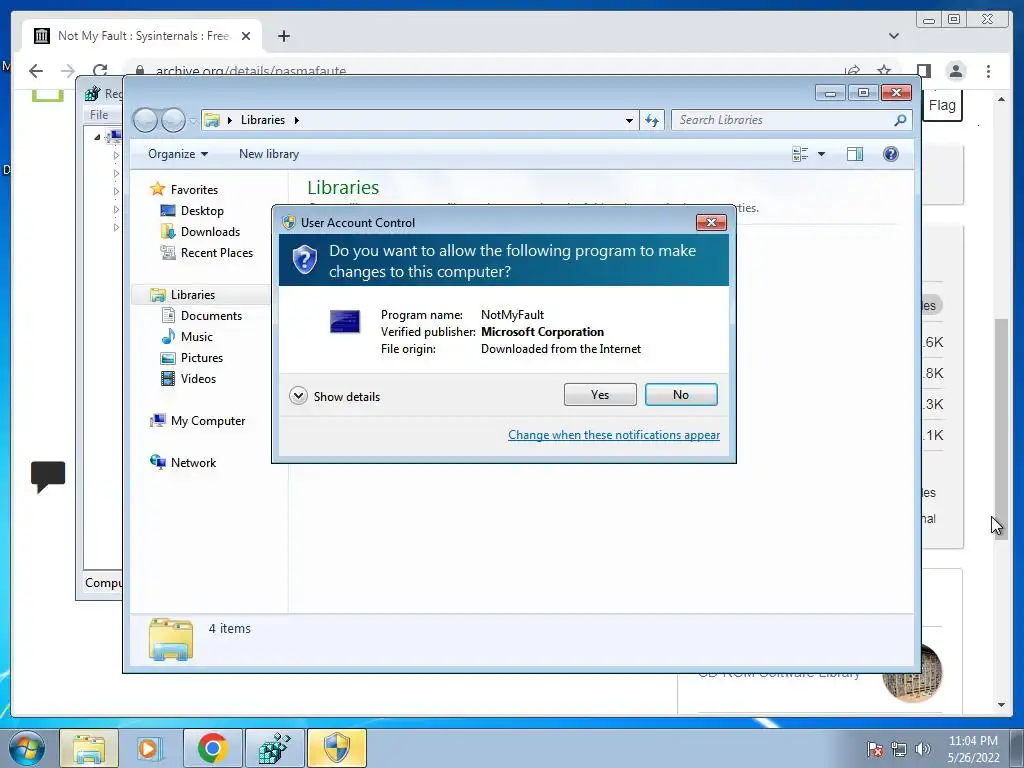Open Windows Explorer from taskbar

click(x=89, y=748)
